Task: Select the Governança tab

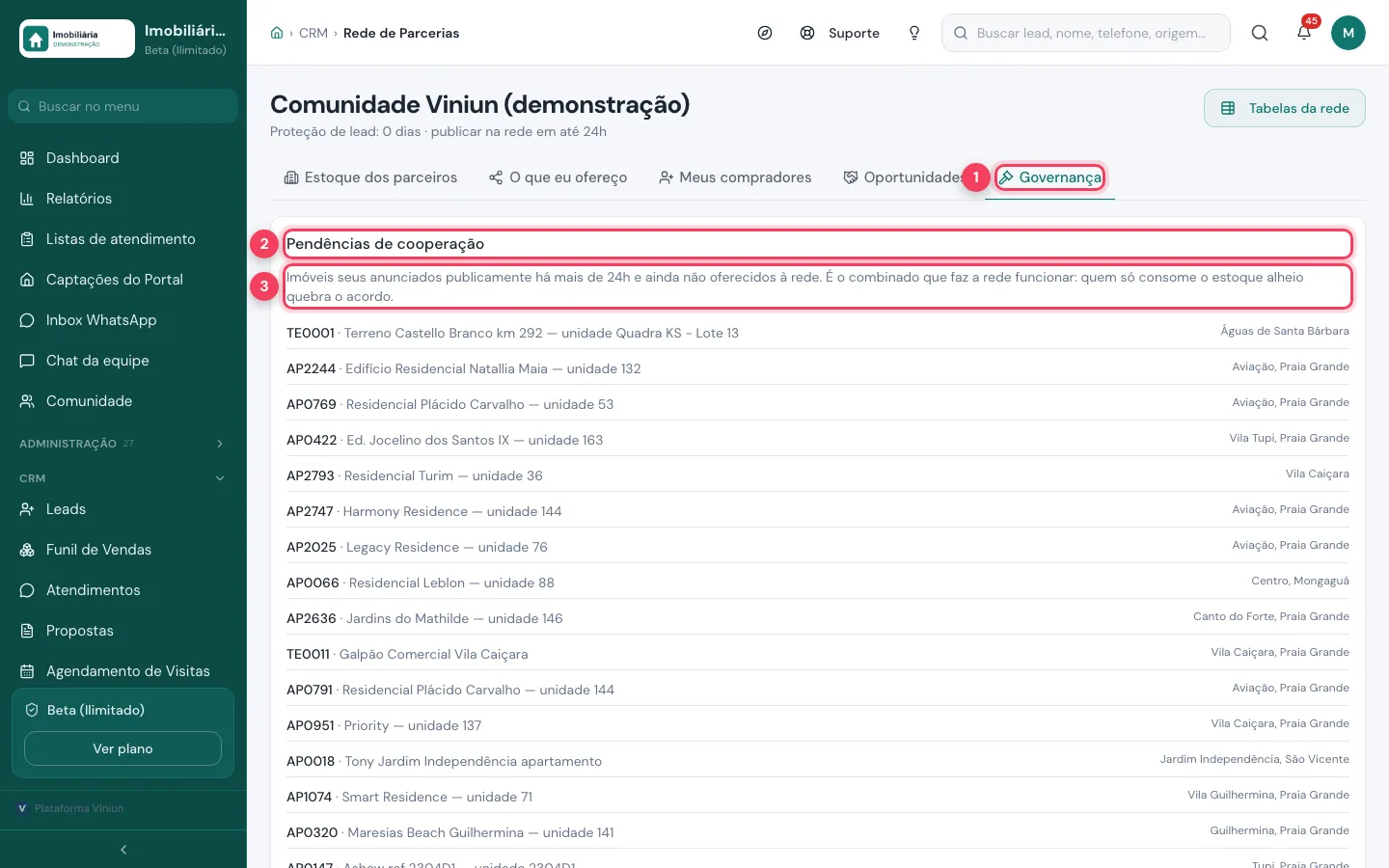Action: pyautogui.click(x=1049, y=177)
